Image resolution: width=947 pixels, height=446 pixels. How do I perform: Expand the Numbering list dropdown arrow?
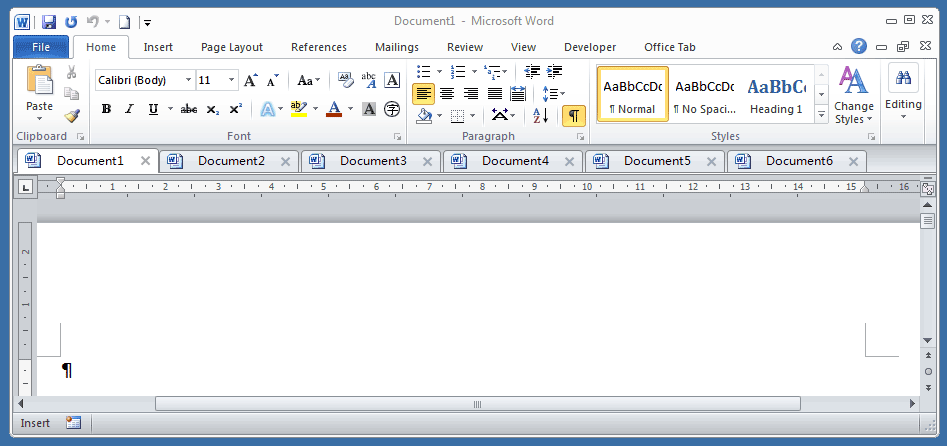474,71
